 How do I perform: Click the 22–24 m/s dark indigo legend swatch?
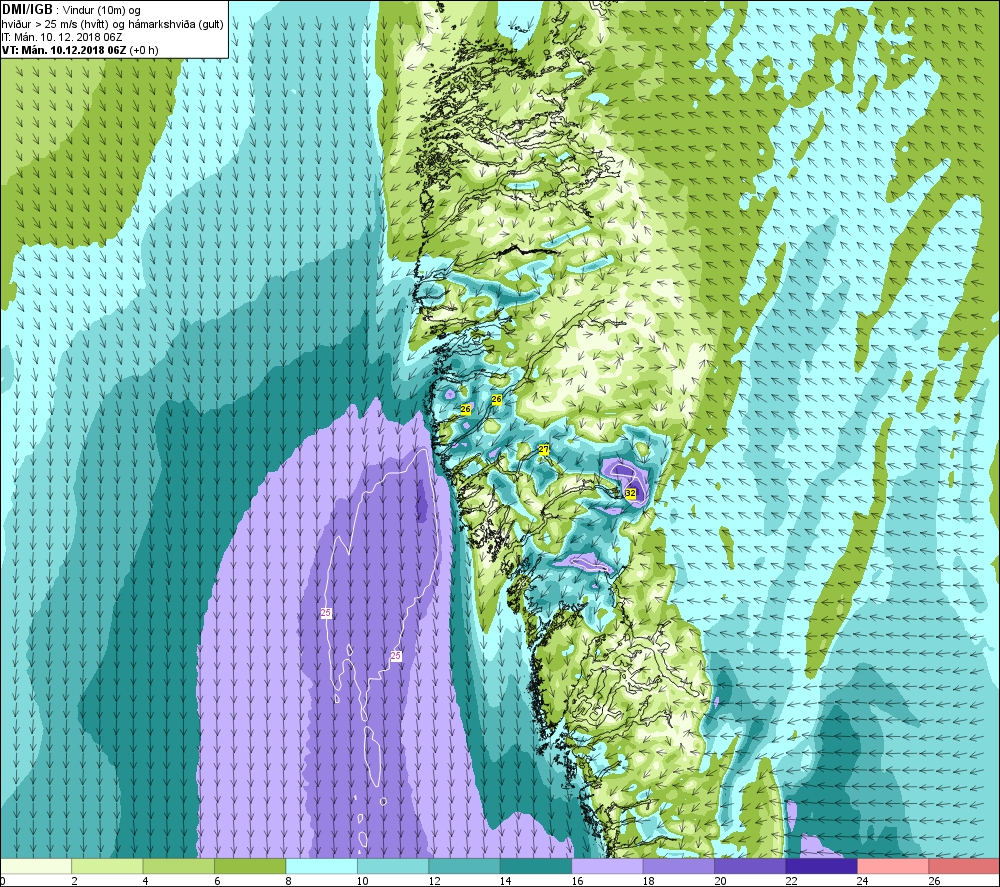point(822,866)
